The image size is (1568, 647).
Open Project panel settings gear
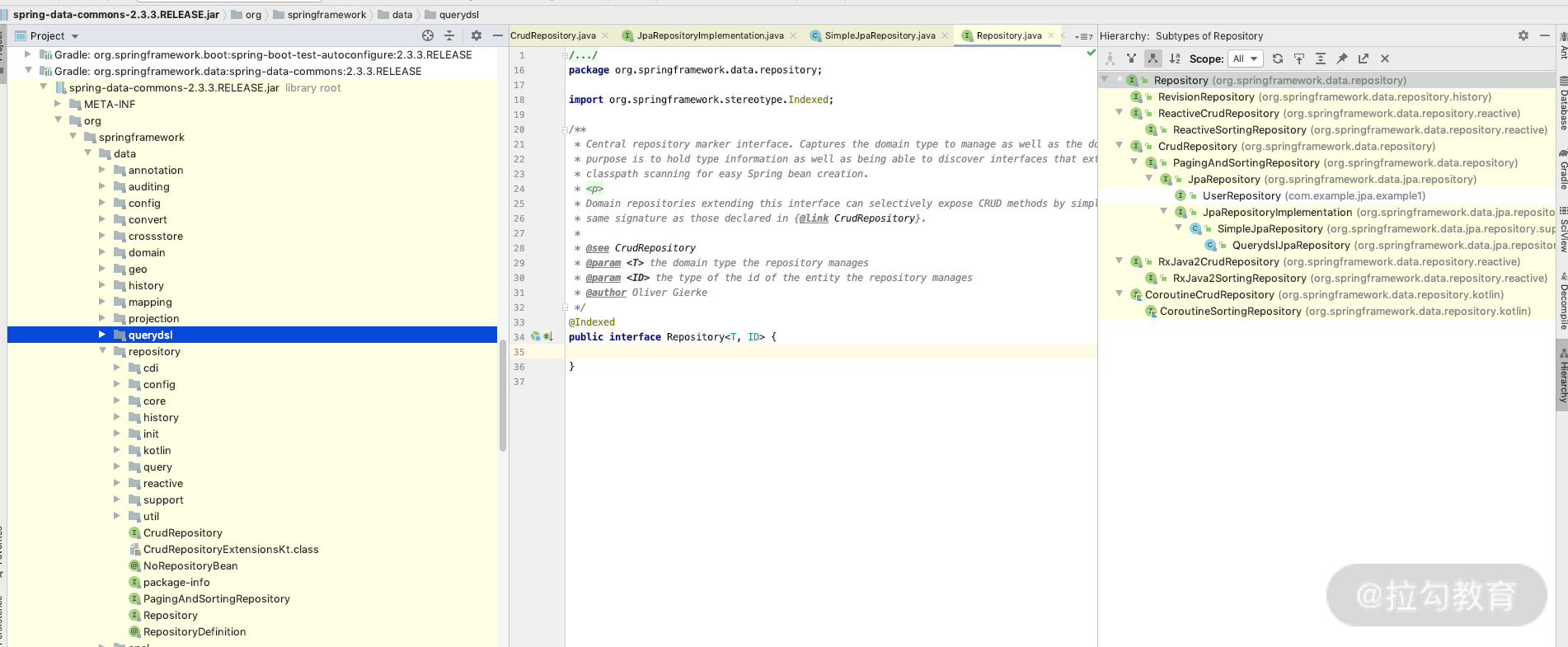pyautogui.click(x=476, y=35)
